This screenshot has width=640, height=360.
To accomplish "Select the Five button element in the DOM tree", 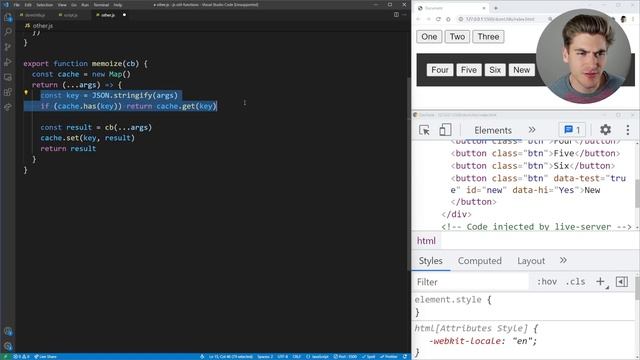I will coord(535,153).
